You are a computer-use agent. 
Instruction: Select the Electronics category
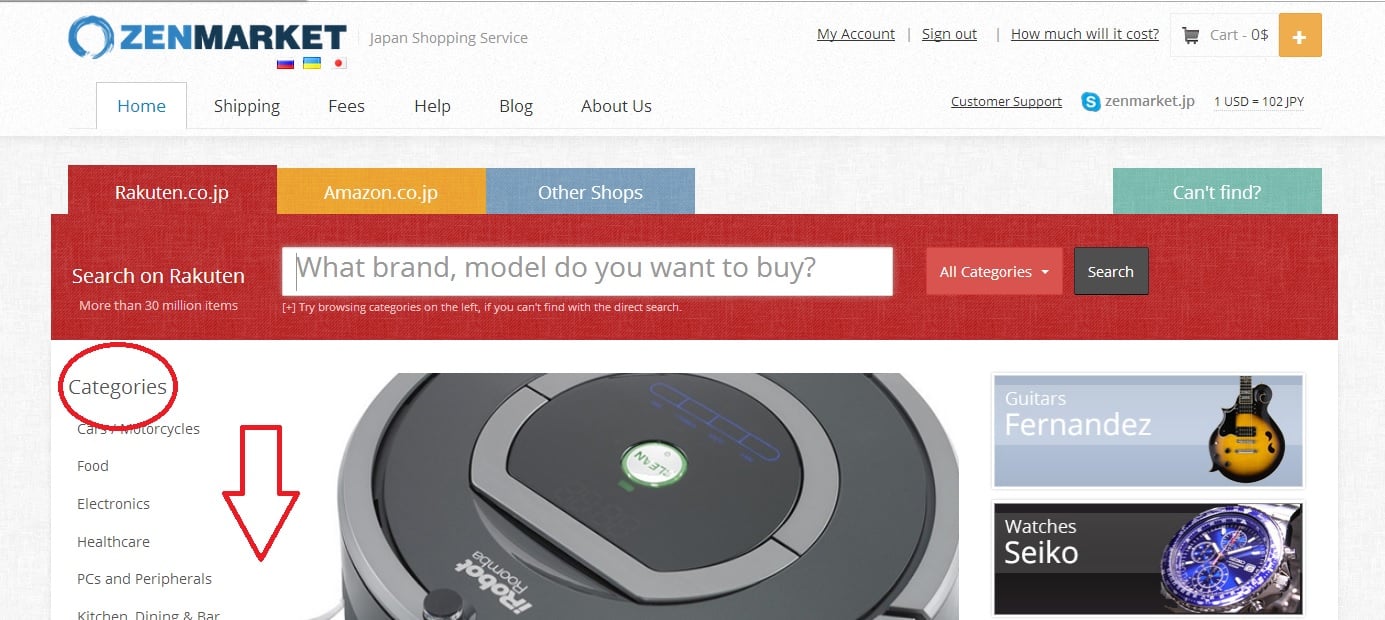tap(113, 504)
